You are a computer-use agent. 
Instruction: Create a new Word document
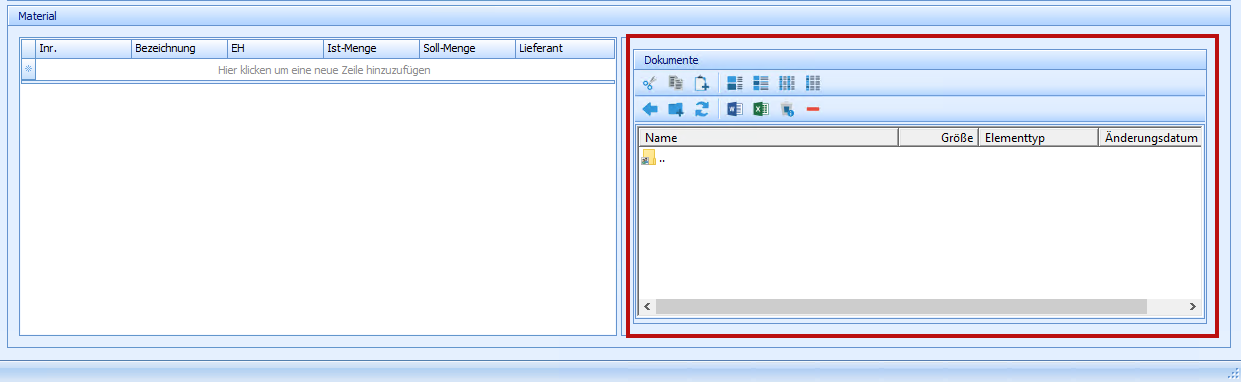click(734, 109)
